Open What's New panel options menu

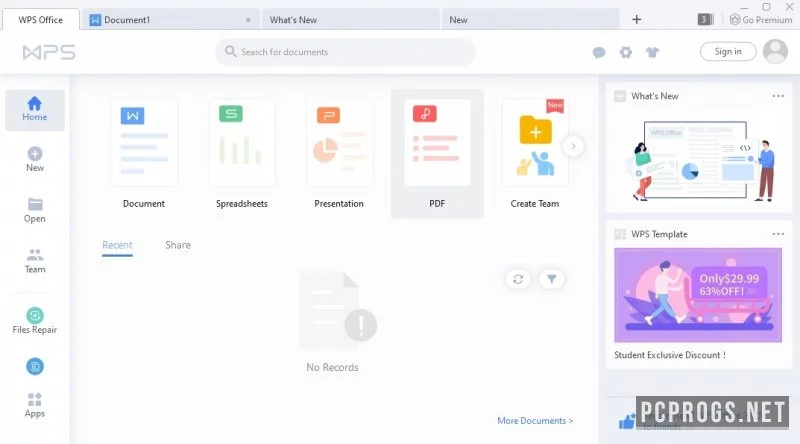[x=778, y=96]
